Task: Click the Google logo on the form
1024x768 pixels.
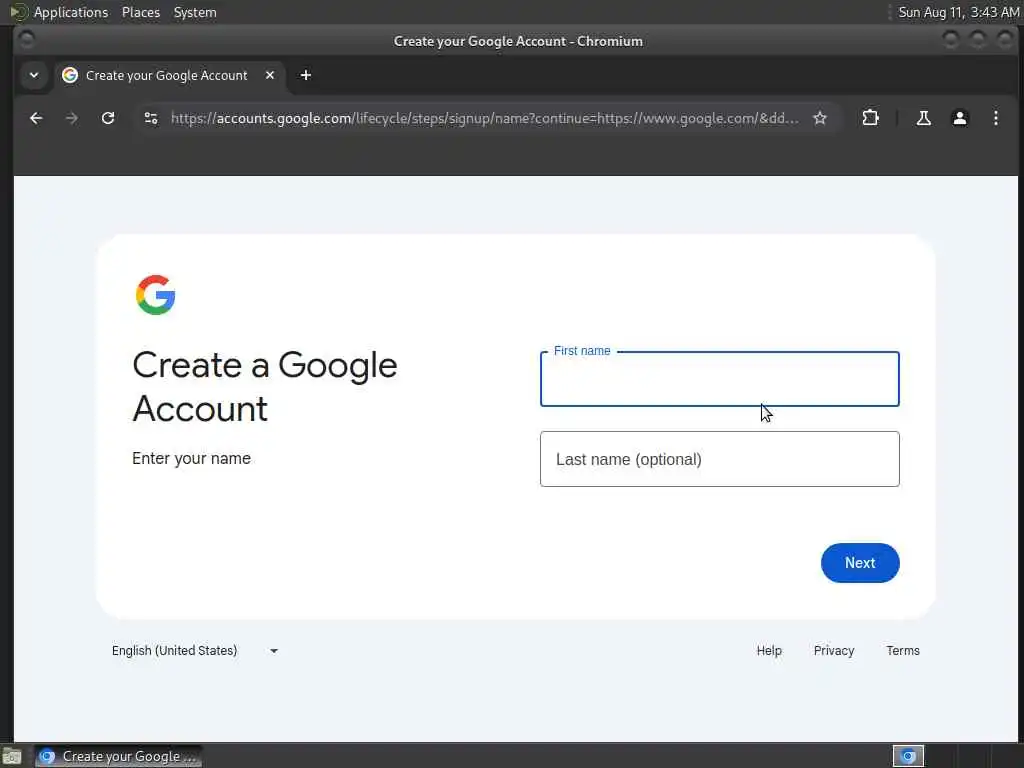Action: point(155,295)
